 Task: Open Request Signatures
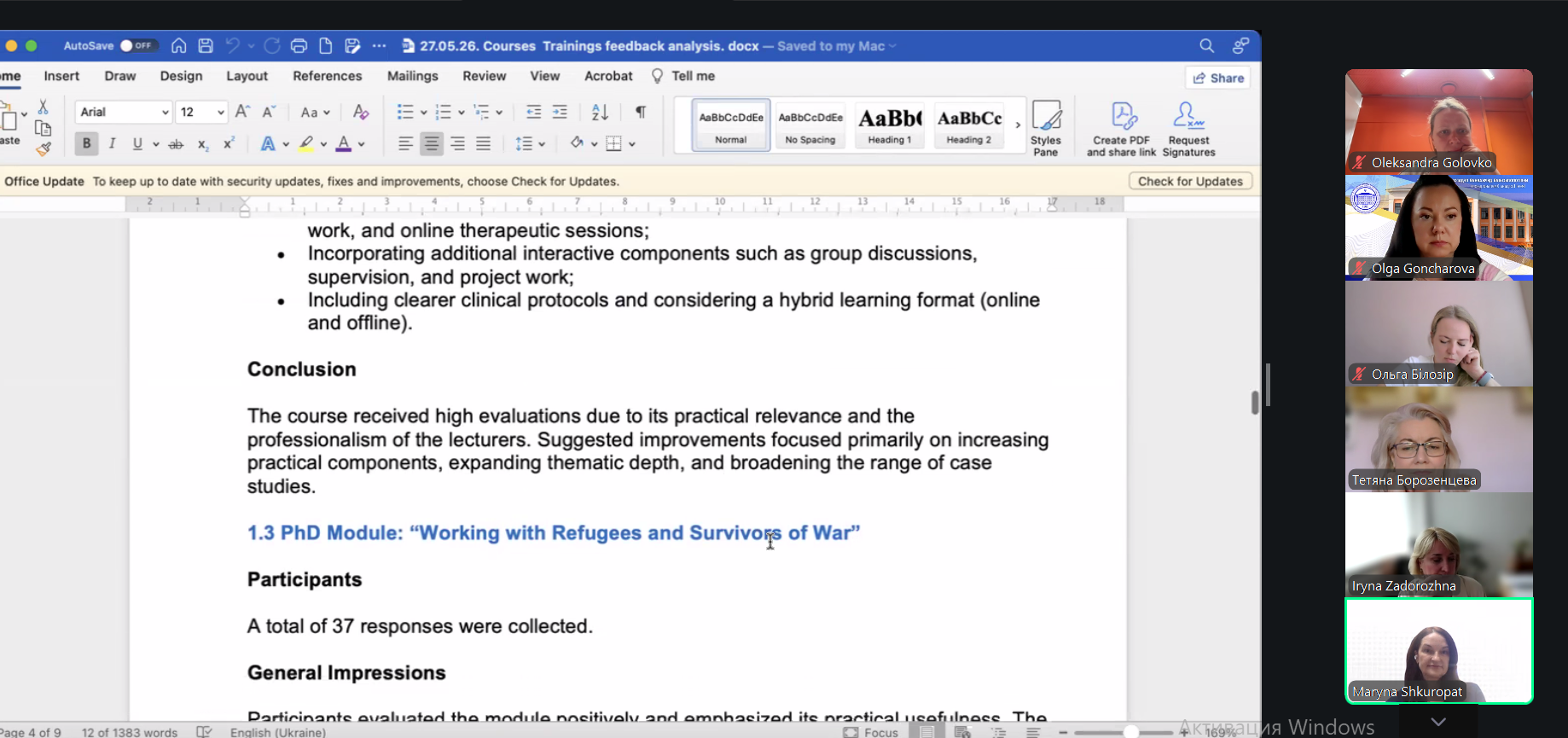(1188, 129)
